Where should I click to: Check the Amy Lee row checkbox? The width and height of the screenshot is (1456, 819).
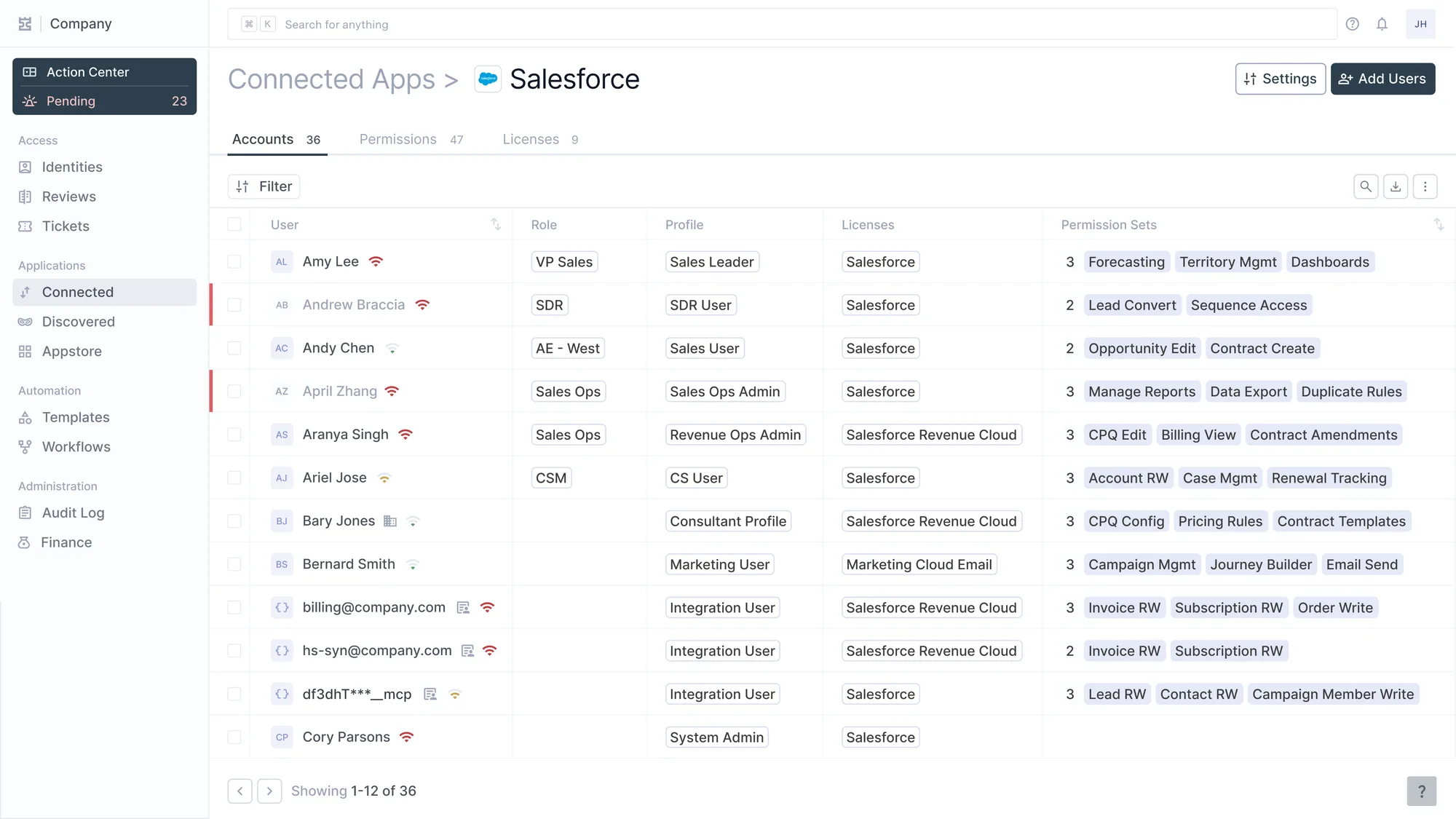click(x=234, y=261)
